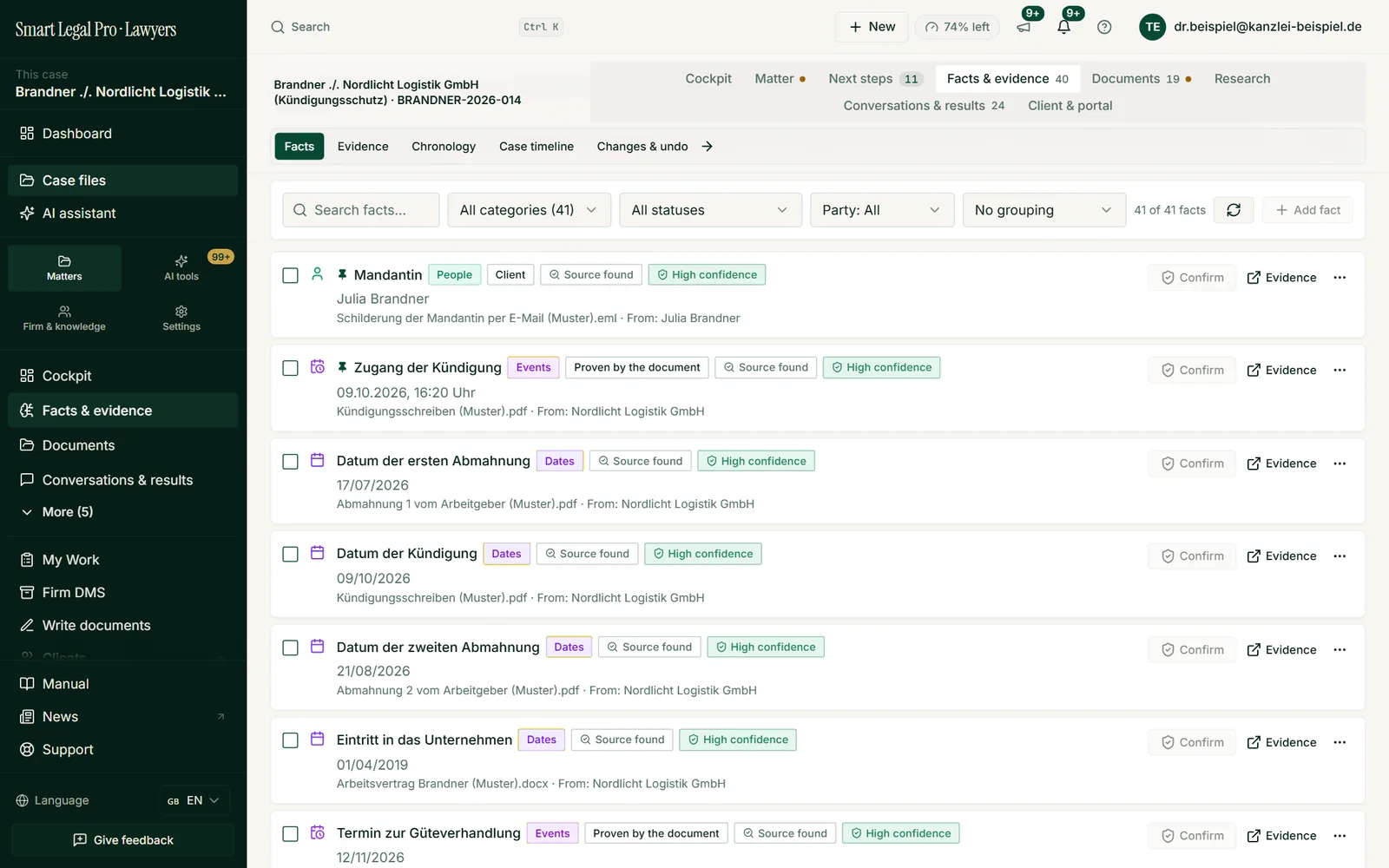Check Eintritt in das Unternehmen checkbox
This screenshot has width=1389, height=868.
pyautogui.click(x=291, y=740)
